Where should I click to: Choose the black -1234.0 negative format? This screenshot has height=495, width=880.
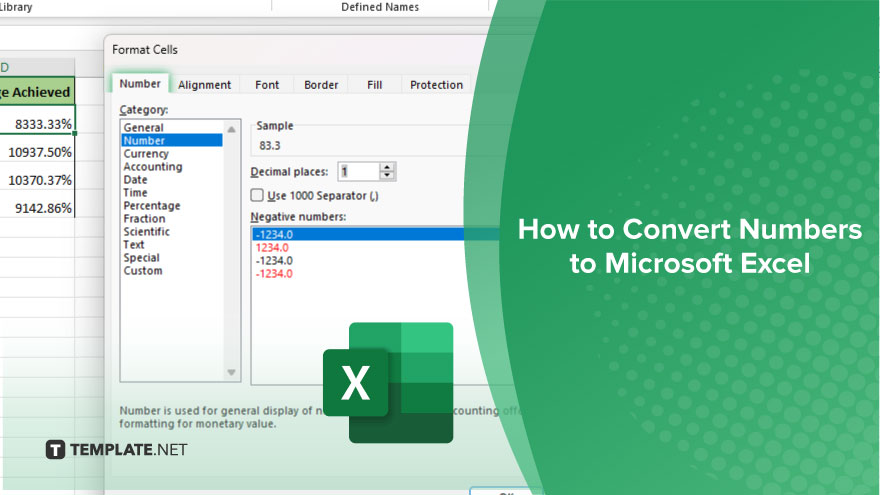coord(274,260)
